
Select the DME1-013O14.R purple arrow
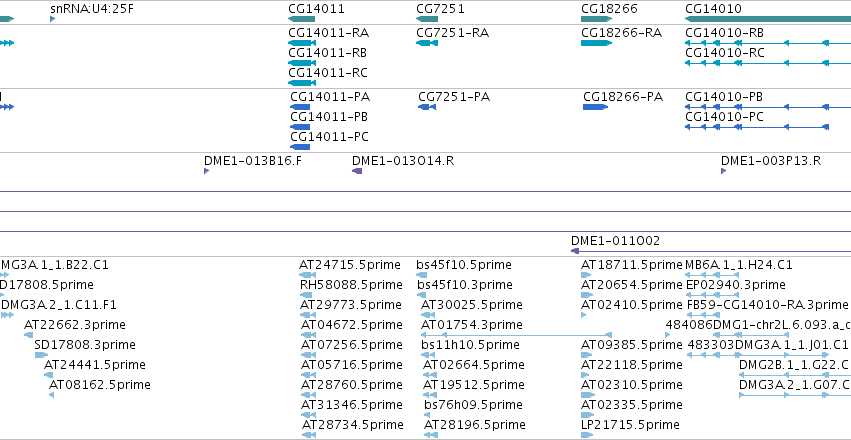(x=357, y=171)
